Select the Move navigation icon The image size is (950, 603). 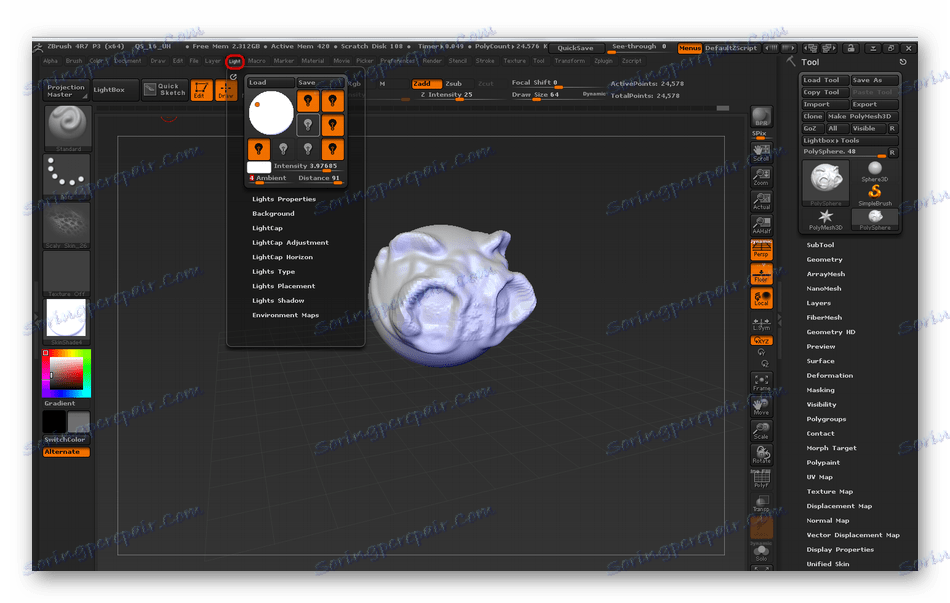pos(761,405)
